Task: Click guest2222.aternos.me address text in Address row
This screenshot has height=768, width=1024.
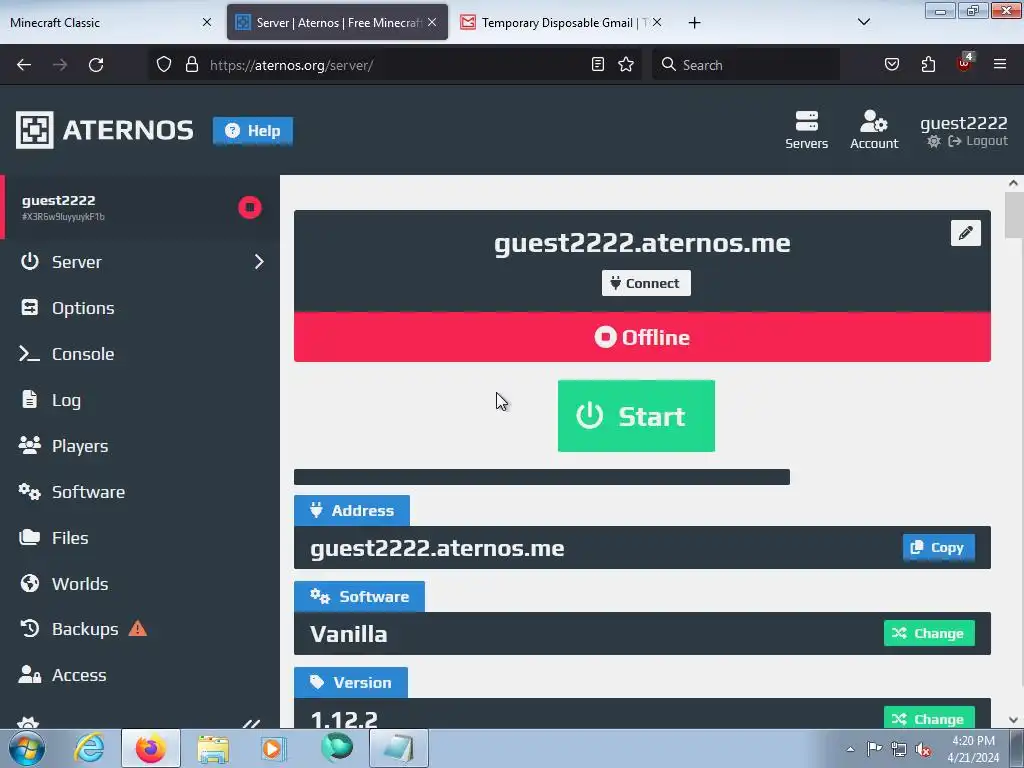Action: pyautogui.click(x=437, y=548)
